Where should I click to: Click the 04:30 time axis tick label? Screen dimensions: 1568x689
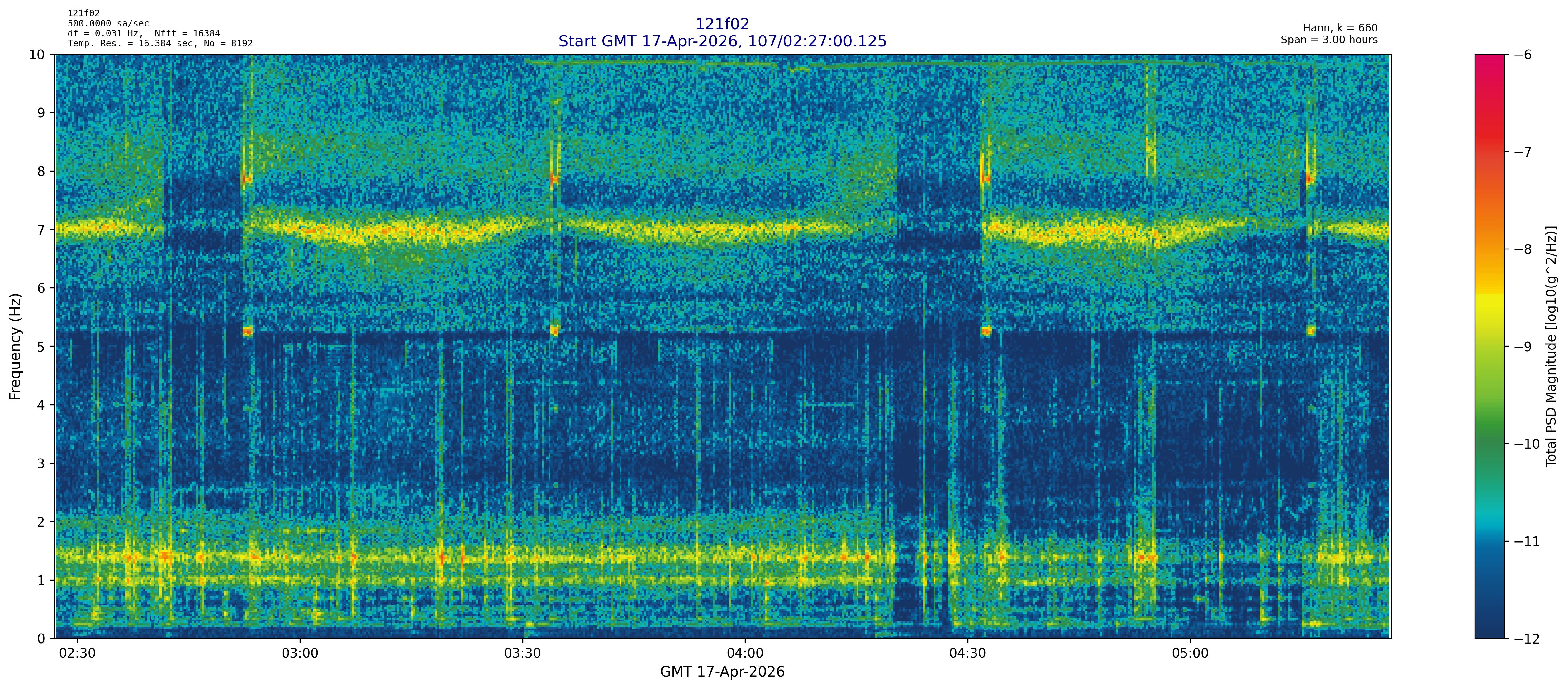click(967, 654)
